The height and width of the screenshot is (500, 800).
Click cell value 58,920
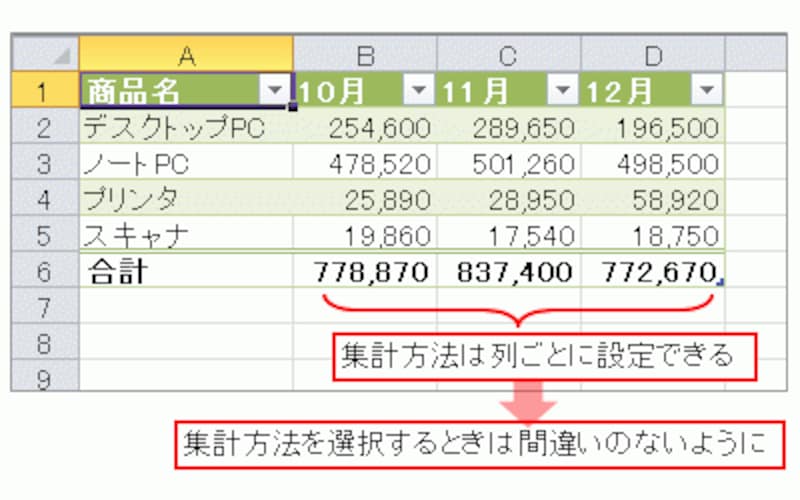pos(653,197)
